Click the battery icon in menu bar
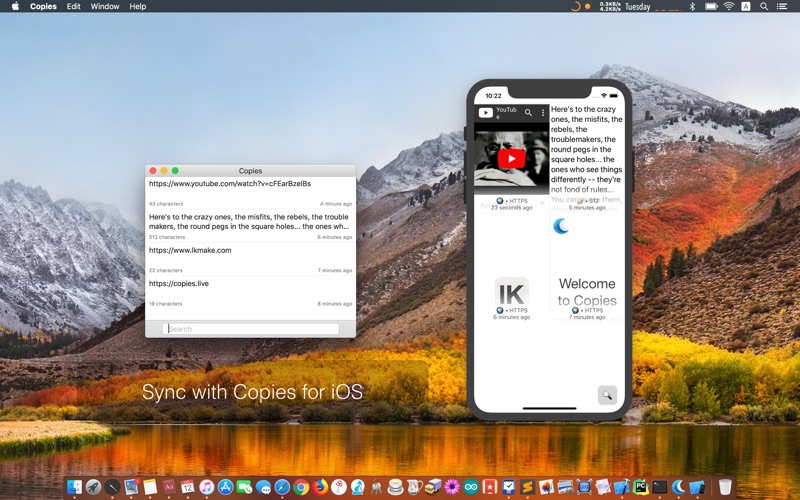The image size is (800, 500). tap(711, 6)
